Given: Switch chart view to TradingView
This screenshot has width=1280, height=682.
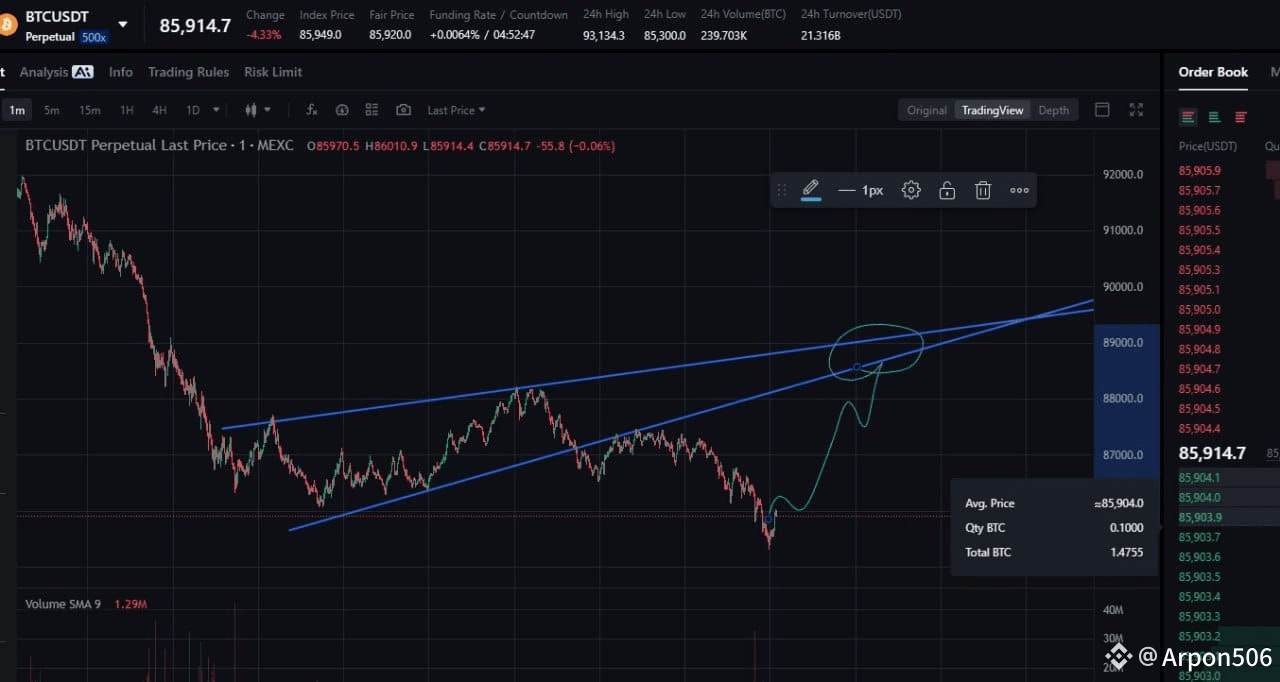Looking at the screenshot, I should [992, 110].
